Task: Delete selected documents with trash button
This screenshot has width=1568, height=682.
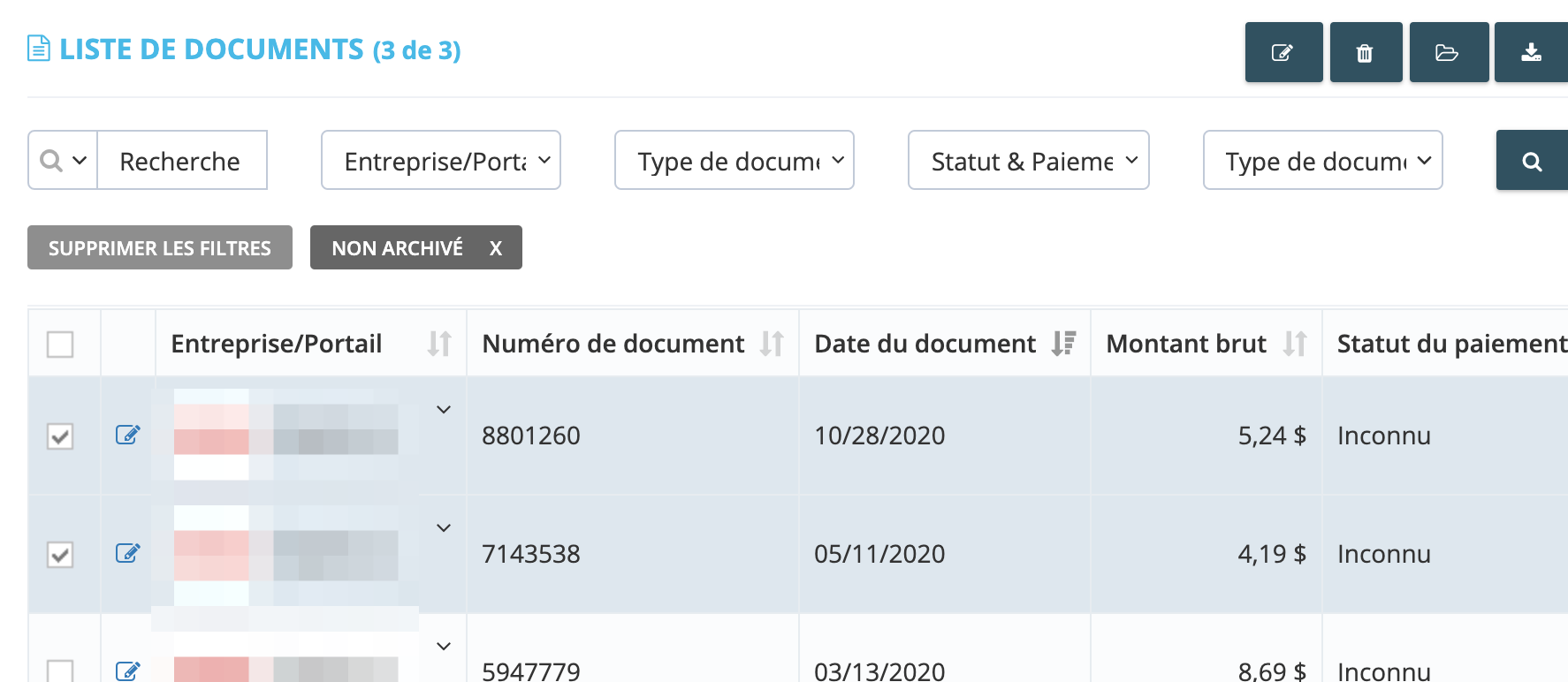Action: pos(1366,52)
